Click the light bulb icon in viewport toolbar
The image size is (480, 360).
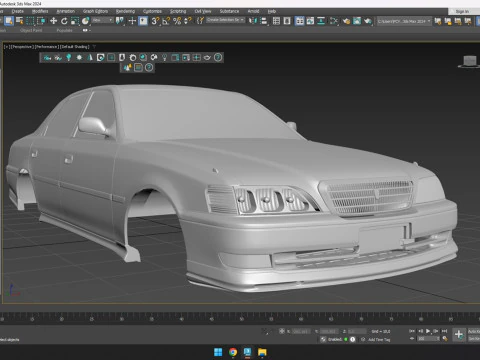[x=164, y=57]
